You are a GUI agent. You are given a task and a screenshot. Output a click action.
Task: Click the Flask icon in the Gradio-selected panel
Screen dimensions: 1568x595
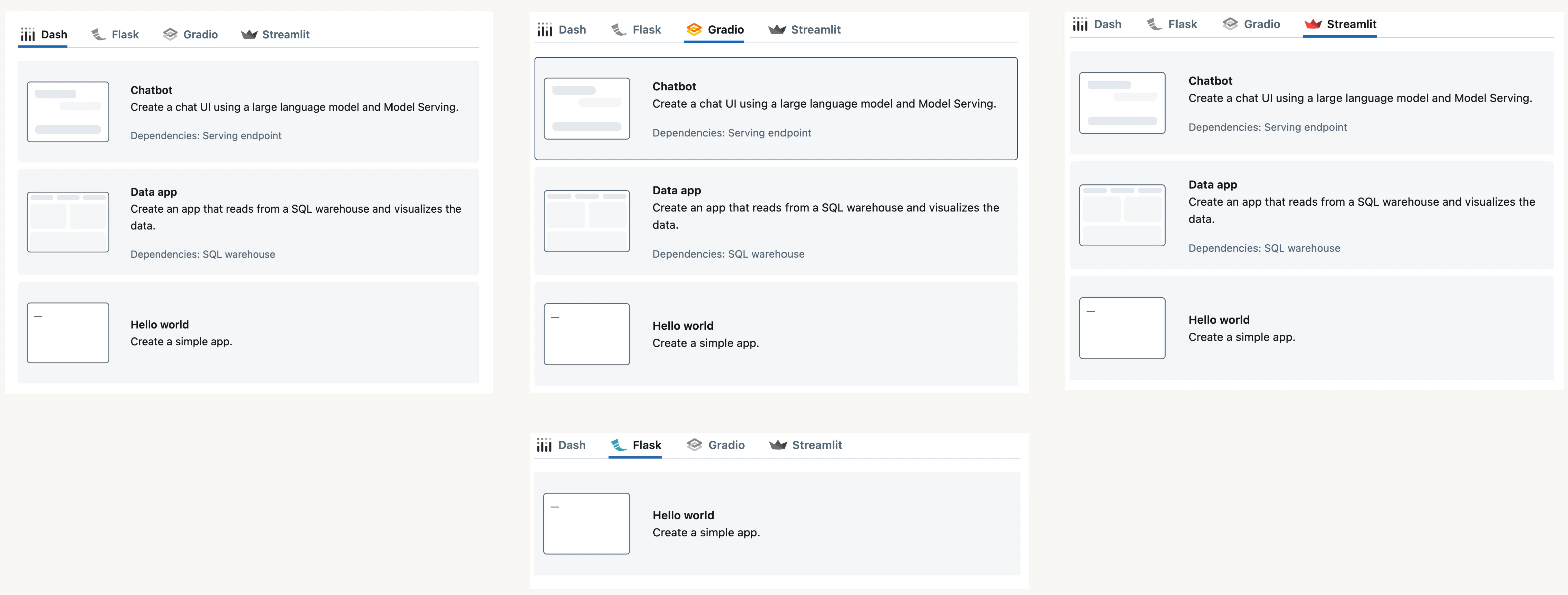[x=619, y=29]
